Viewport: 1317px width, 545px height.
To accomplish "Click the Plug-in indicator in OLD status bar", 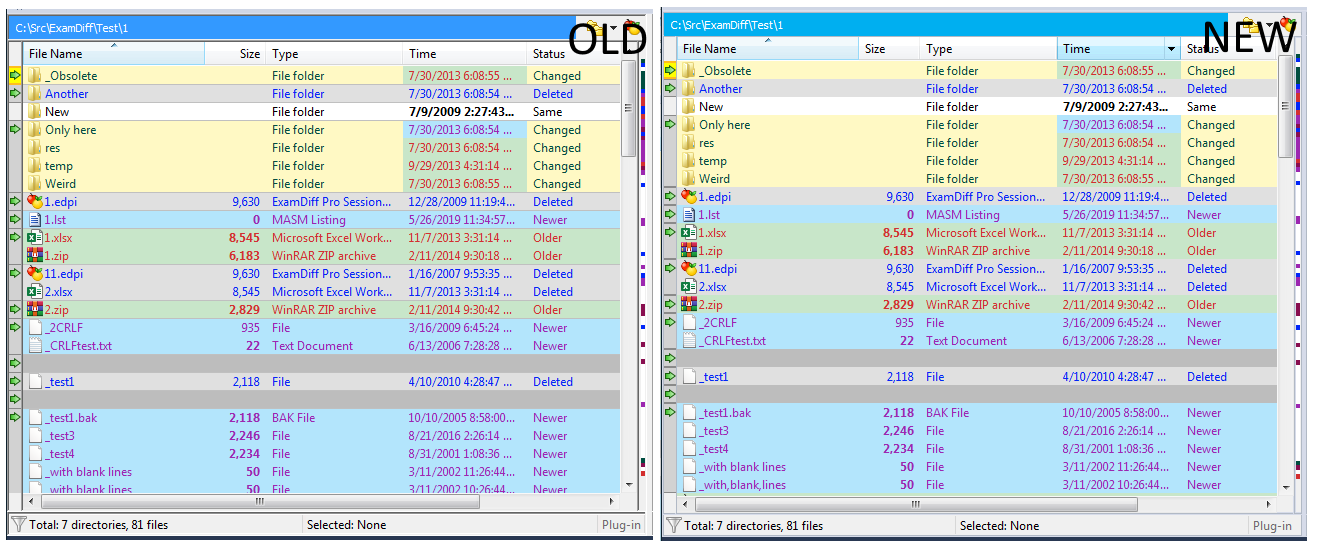I will click(621, 525).
